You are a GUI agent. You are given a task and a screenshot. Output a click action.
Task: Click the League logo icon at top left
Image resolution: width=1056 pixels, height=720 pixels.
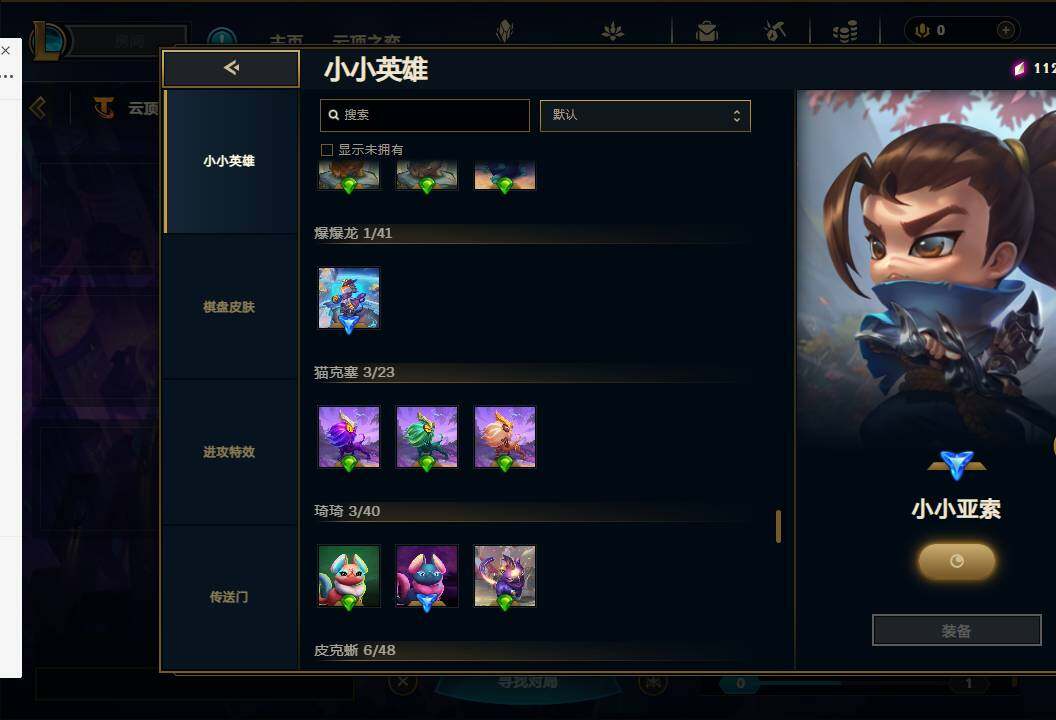coord(49,40)
